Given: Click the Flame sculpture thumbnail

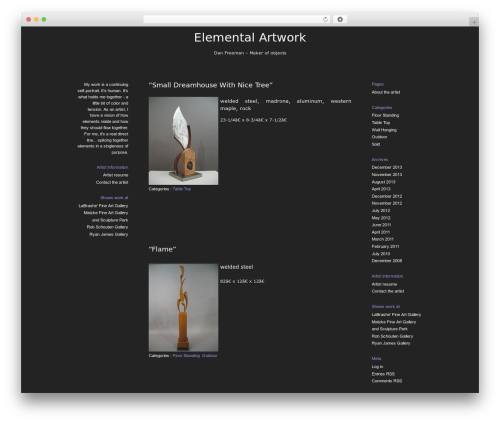Looking at the screenshot, I should pyautogui.click(x=183, y=308).
